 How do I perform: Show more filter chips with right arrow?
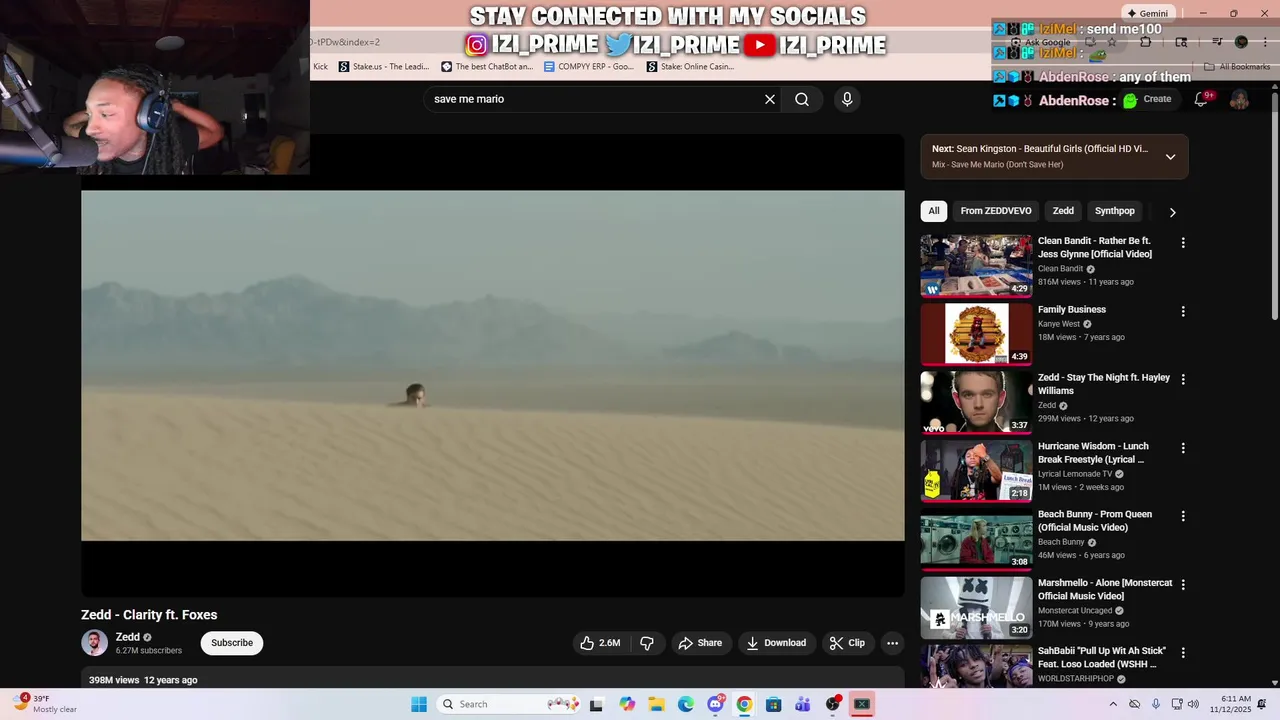[1172, 212]
